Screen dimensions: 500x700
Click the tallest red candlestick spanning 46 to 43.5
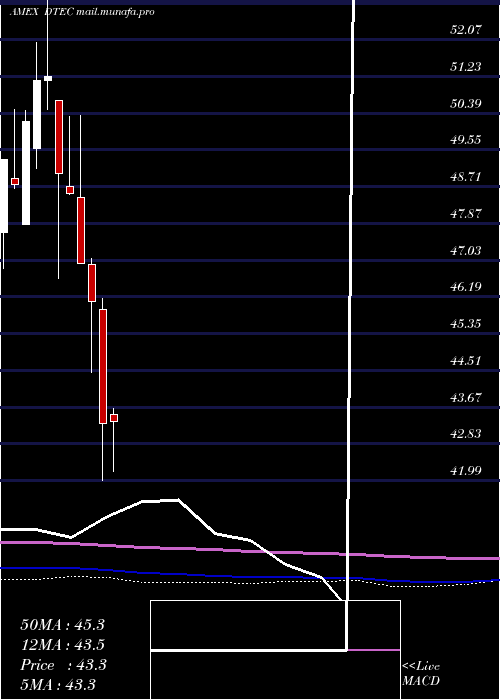coord(103,366)
